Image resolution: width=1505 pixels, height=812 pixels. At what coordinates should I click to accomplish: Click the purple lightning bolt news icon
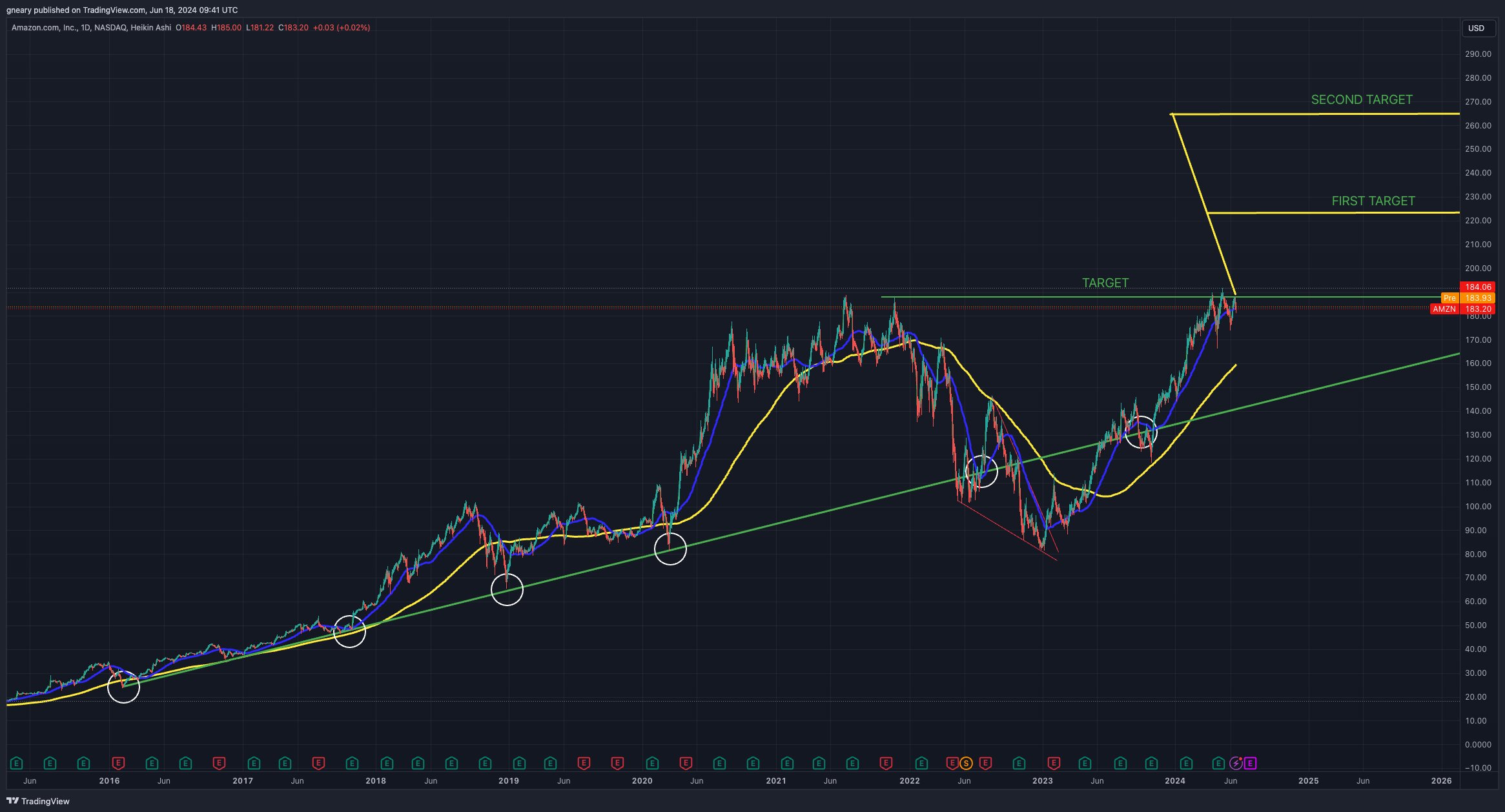[x=1235, y=764]
